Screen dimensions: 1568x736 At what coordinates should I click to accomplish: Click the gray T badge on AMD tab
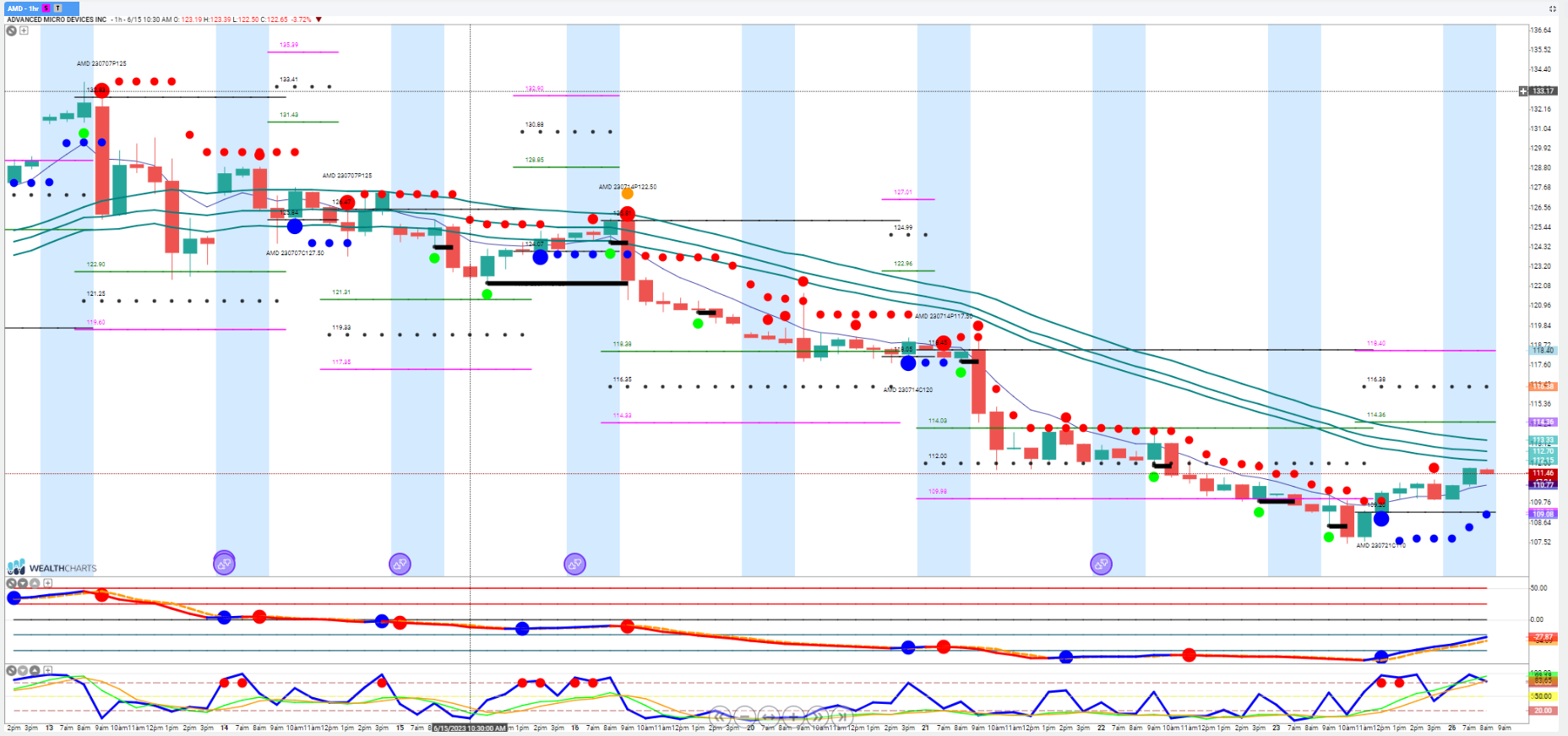pos(58,8)
